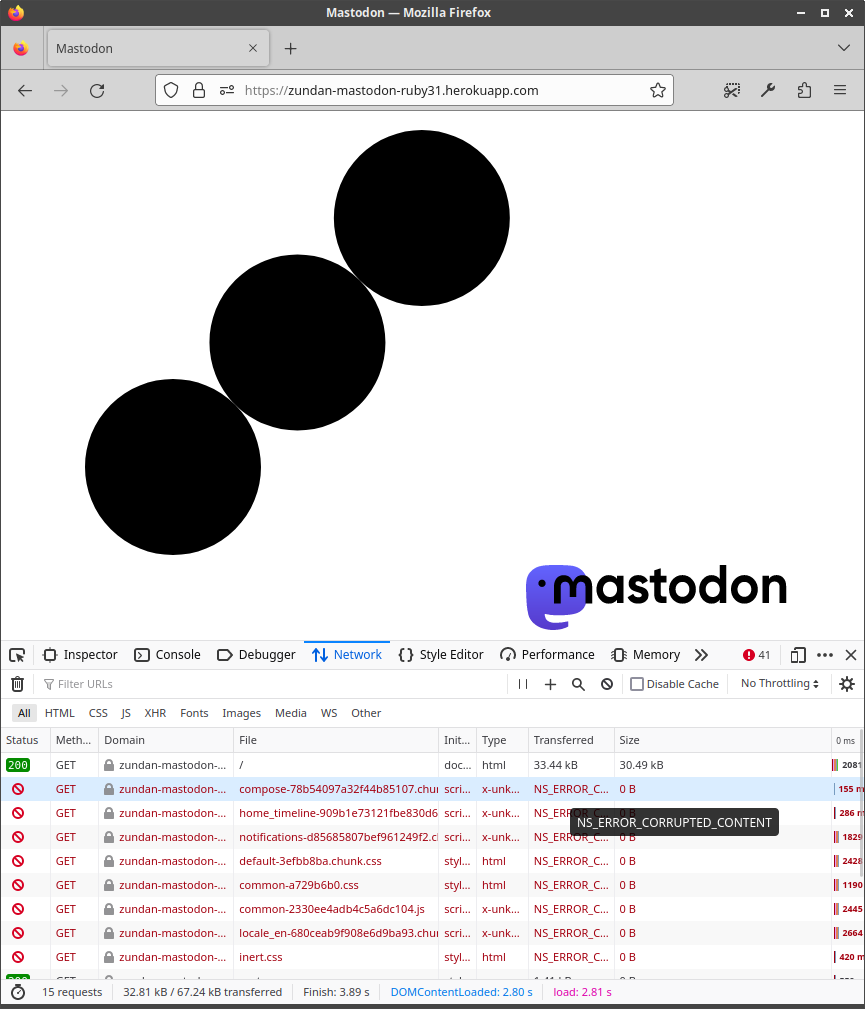Click the mastodon logo on the page
This screenshot has height=1009, width=865.
click(x=656, y=597)
